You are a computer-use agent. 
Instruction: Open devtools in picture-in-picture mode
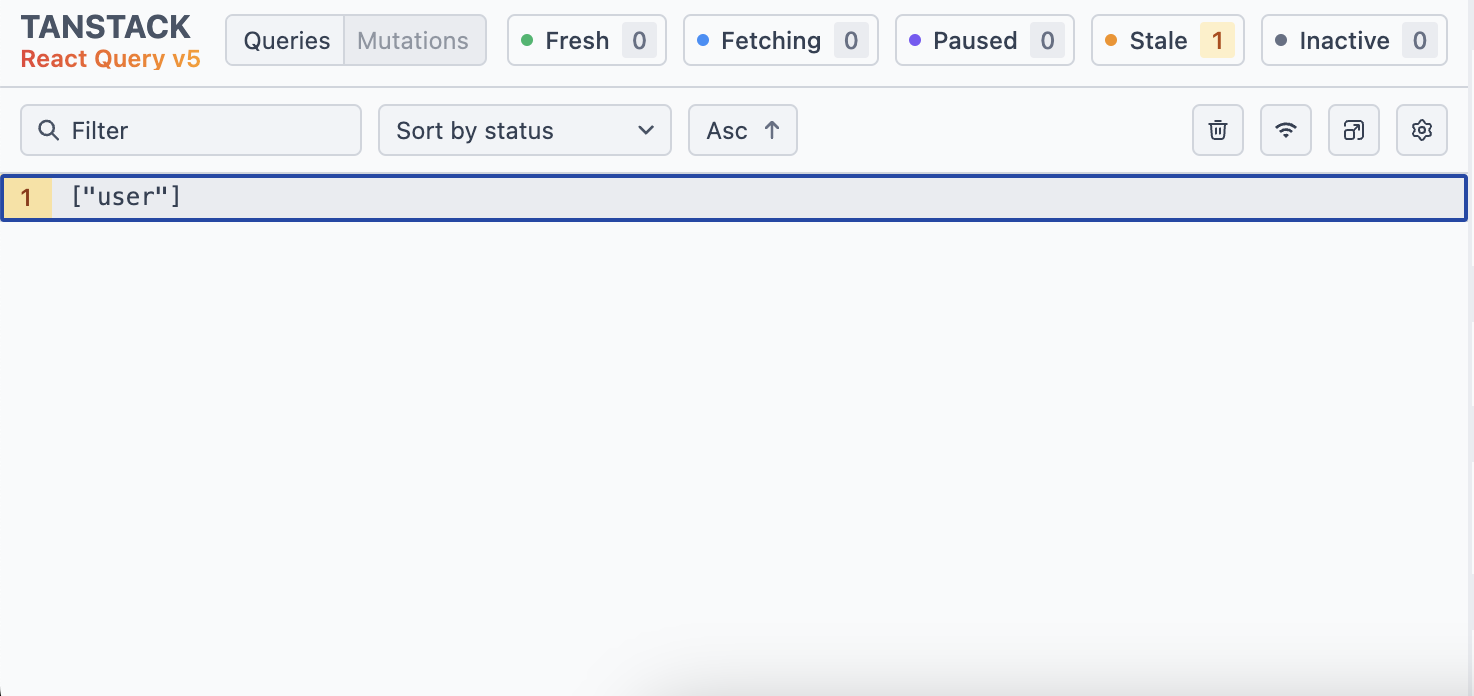coord(1354,130)
